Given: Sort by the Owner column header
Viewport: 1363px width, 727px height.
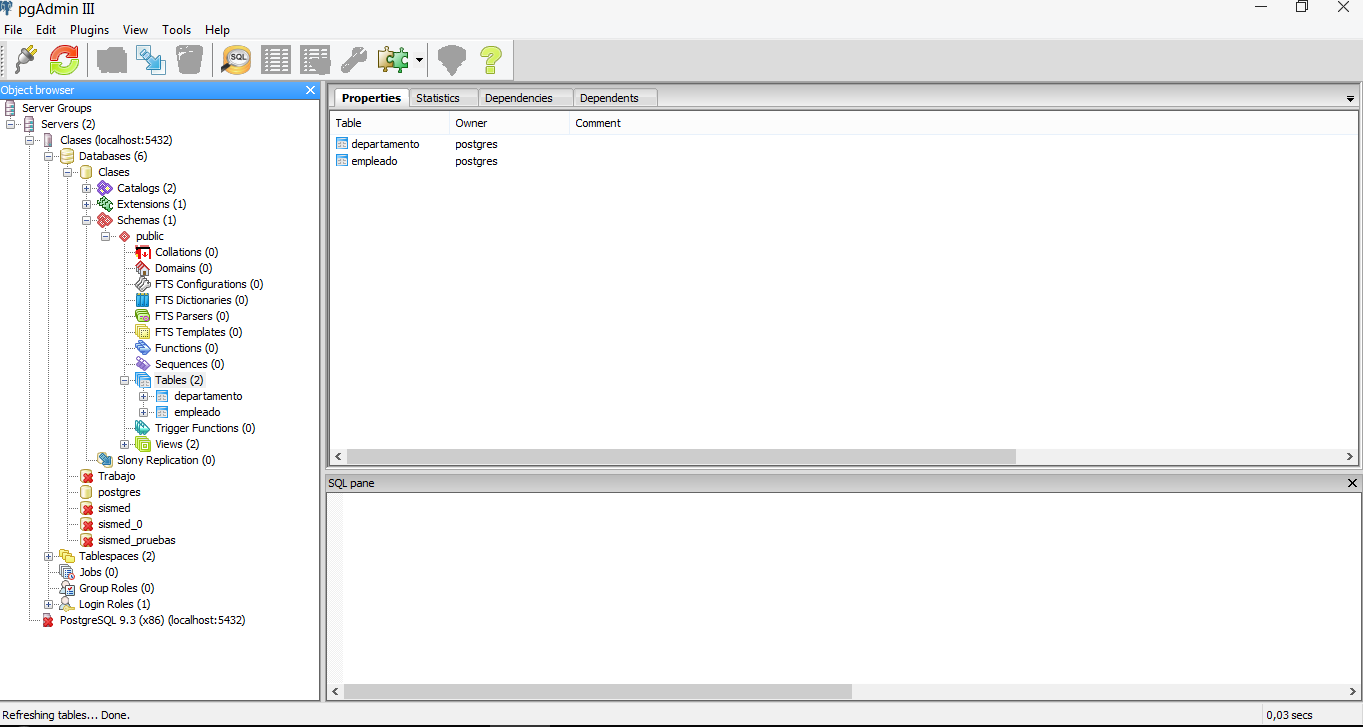Looking at the screenshot, I should click(509, 123).
